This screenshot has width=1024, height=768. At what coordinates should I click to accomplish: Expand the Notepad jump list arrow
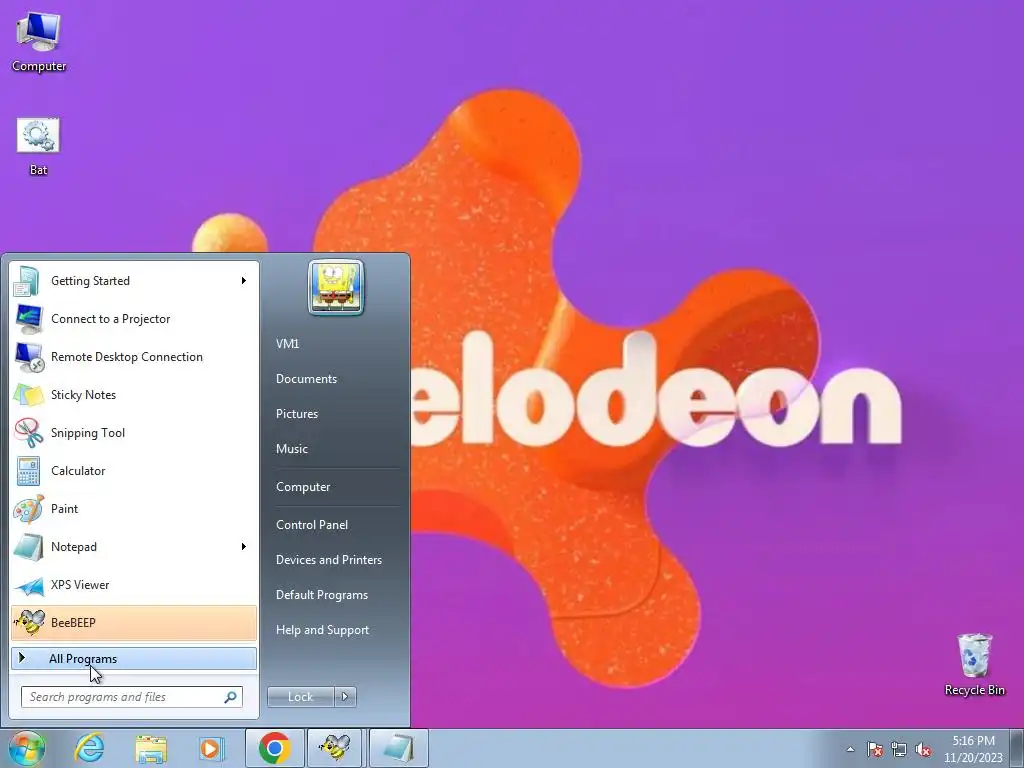[244, 547]
